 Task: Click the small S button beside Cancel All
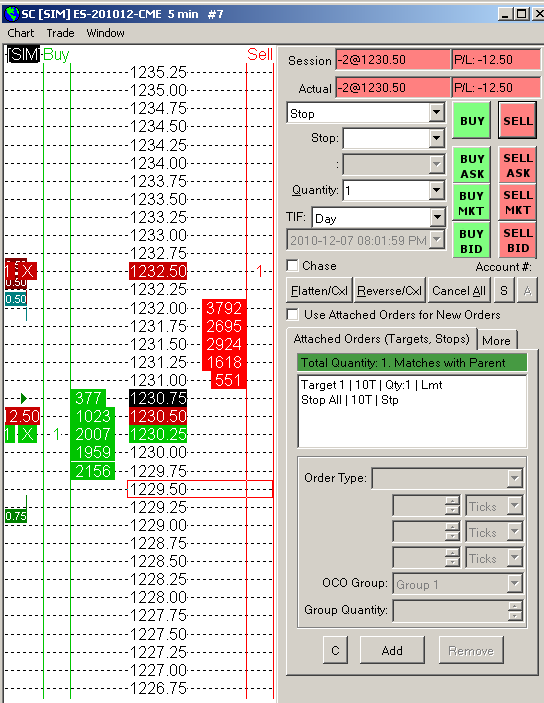[x=504, y=291]
